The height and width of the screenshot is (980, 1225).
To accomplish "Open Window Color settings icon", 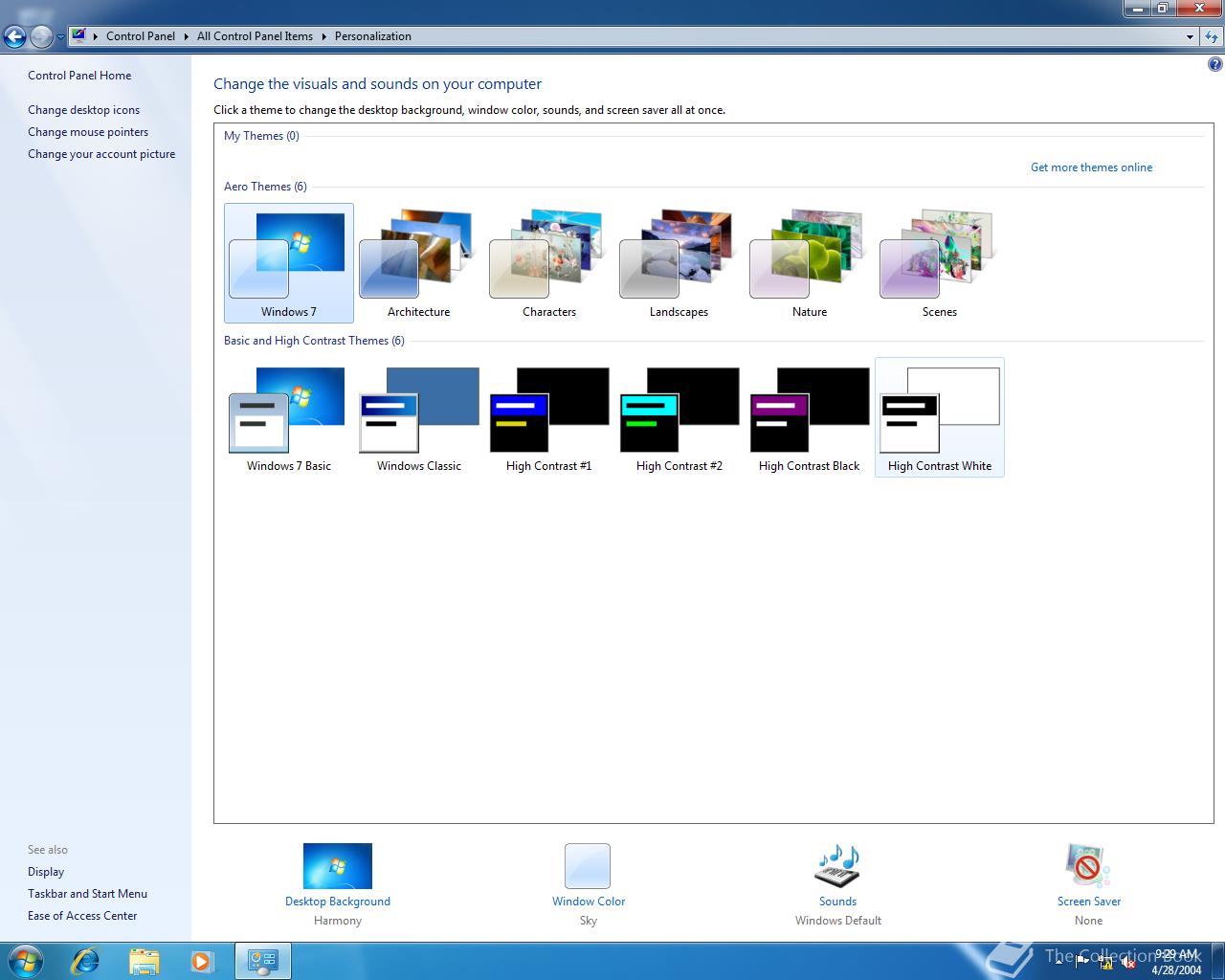I will coord(588,866).
